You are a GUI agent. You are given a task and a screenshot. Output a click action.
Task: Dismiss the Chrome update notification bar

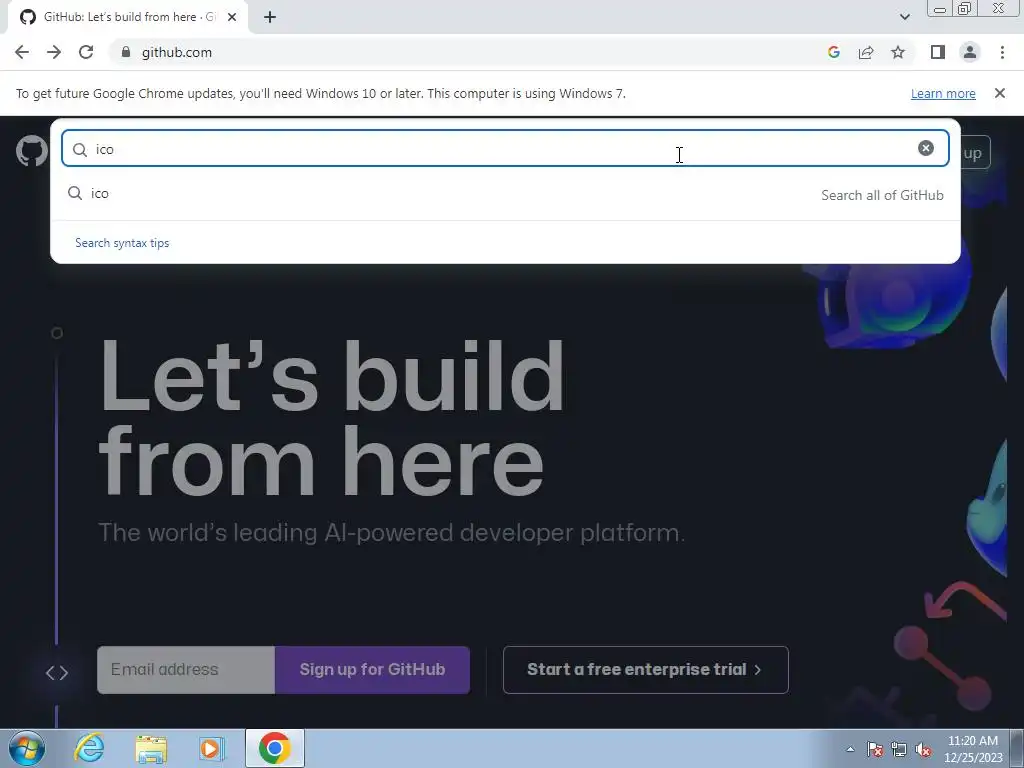(x=999, y=93)
